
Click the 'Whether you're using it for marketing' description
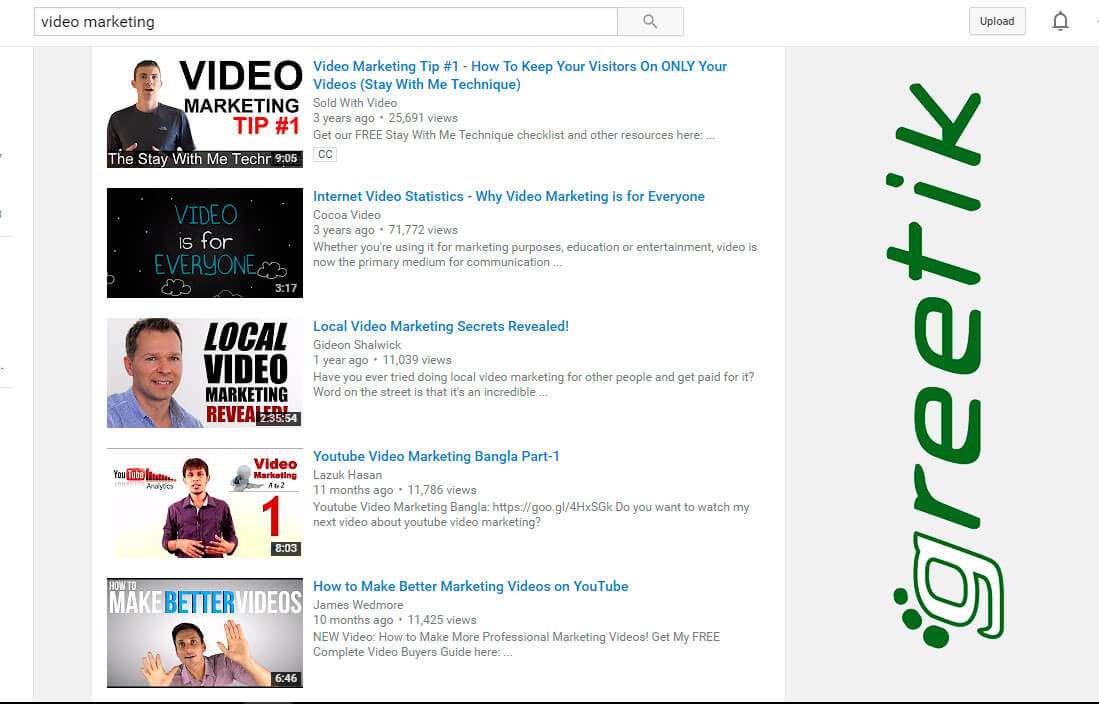pyautogui.click(x=535, y=255)
